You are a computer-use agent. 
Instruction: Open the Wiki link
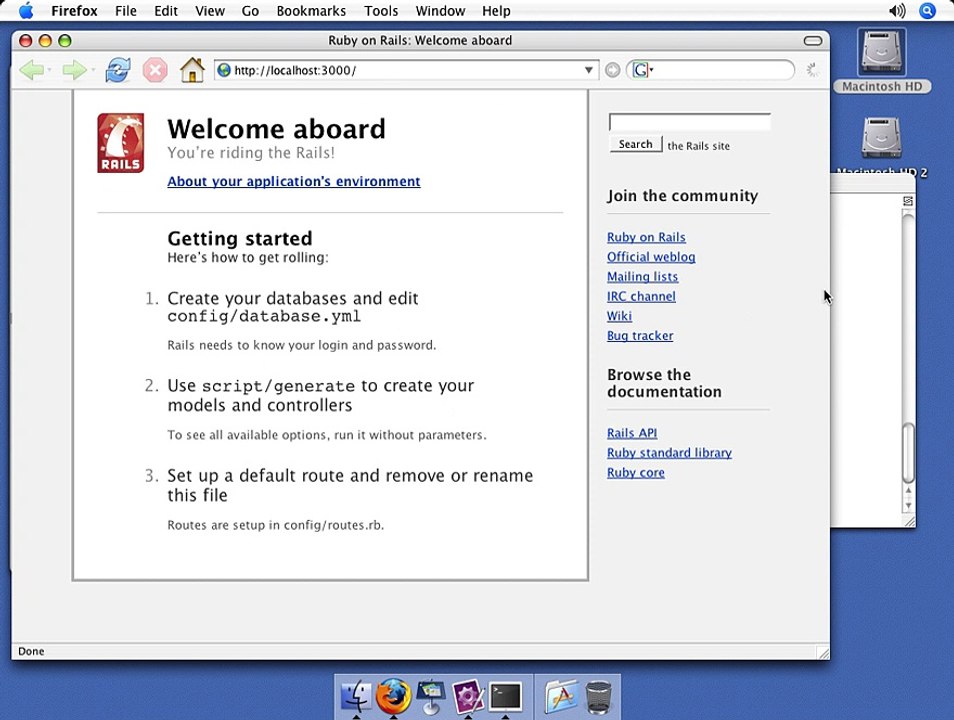point(619,316)
